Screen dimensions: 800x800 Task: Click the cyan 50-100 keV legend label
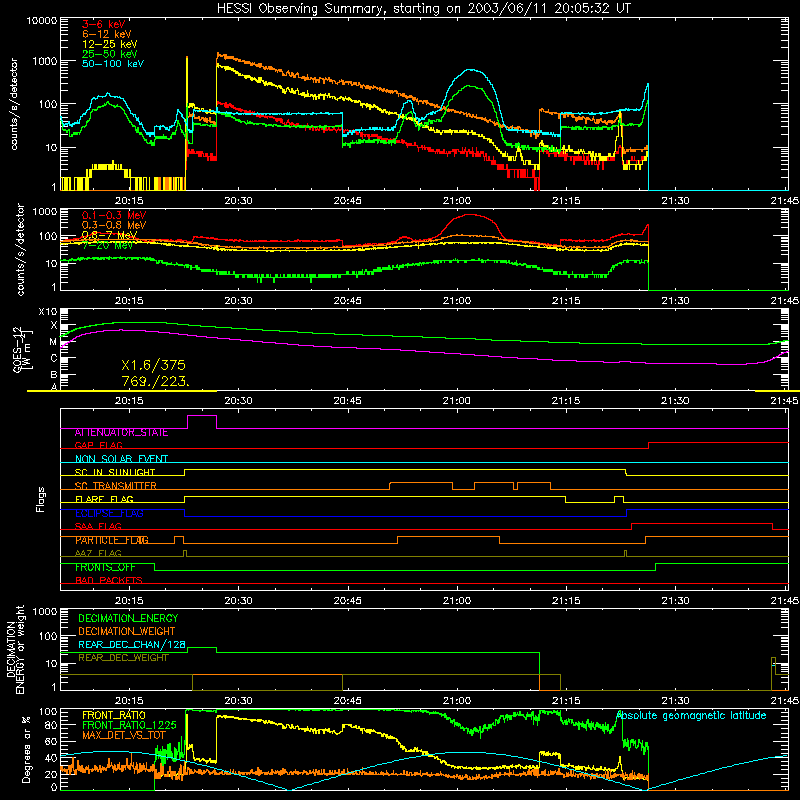[x=113, y=64]
